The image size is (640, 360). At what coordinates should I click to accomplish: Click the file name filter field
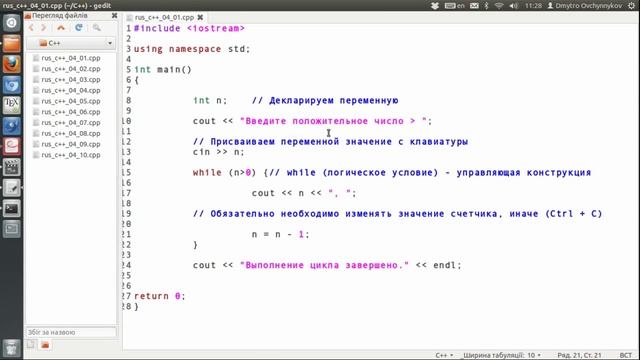click(x=71, y=332)
